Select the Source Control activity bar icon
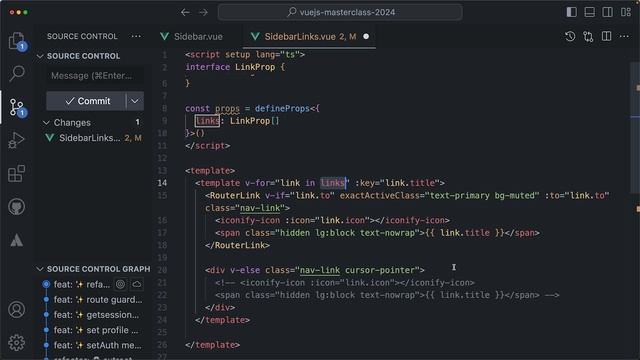This screenshot has width=640, height=360. point(17,107)
